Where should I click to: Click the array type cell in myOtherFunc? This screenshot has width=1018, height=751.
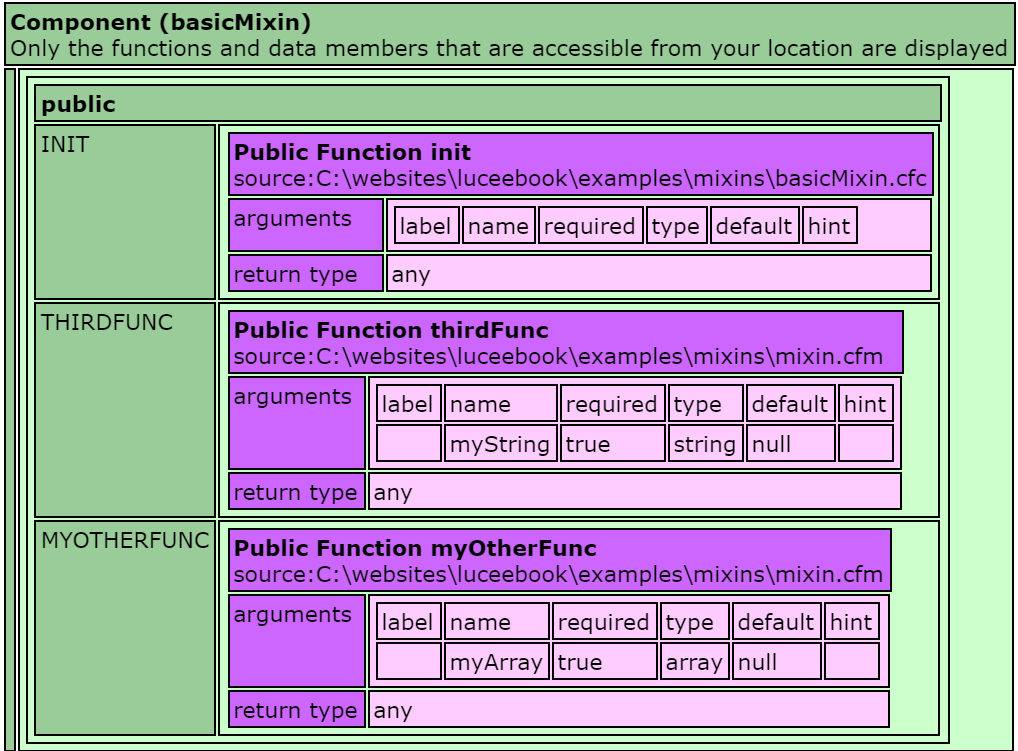pyautogui.click(x=694, y=661)
